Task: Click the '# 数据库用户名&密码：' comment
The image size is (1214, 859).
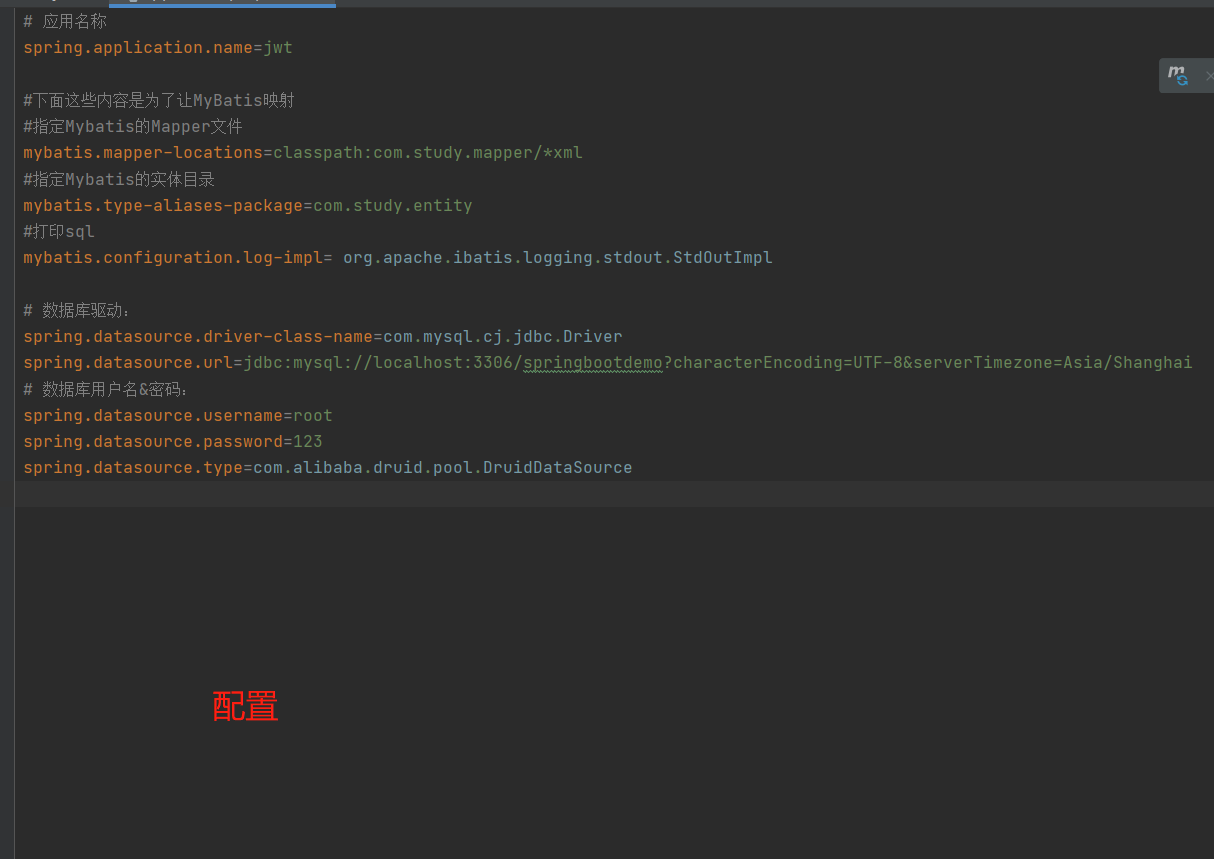Action: pos(106,389)
